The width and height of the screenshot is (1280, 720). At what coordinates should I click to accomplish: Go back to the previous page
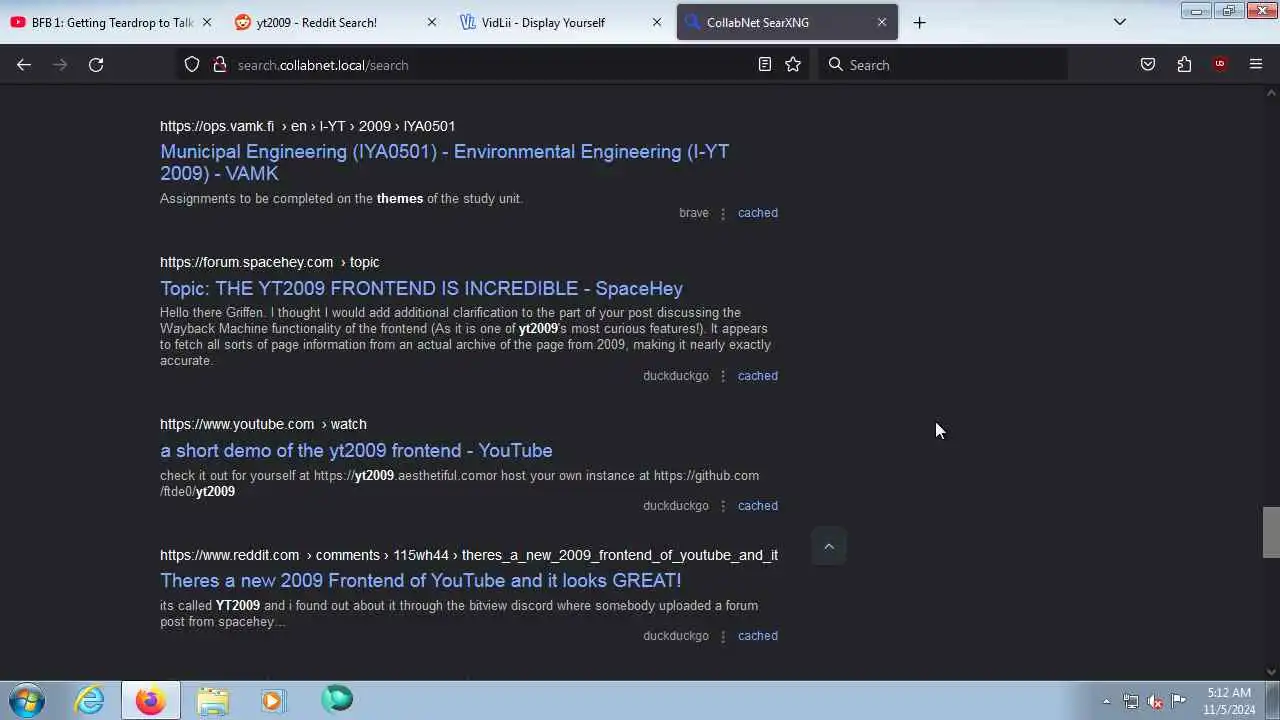click(x=24, y=65)
